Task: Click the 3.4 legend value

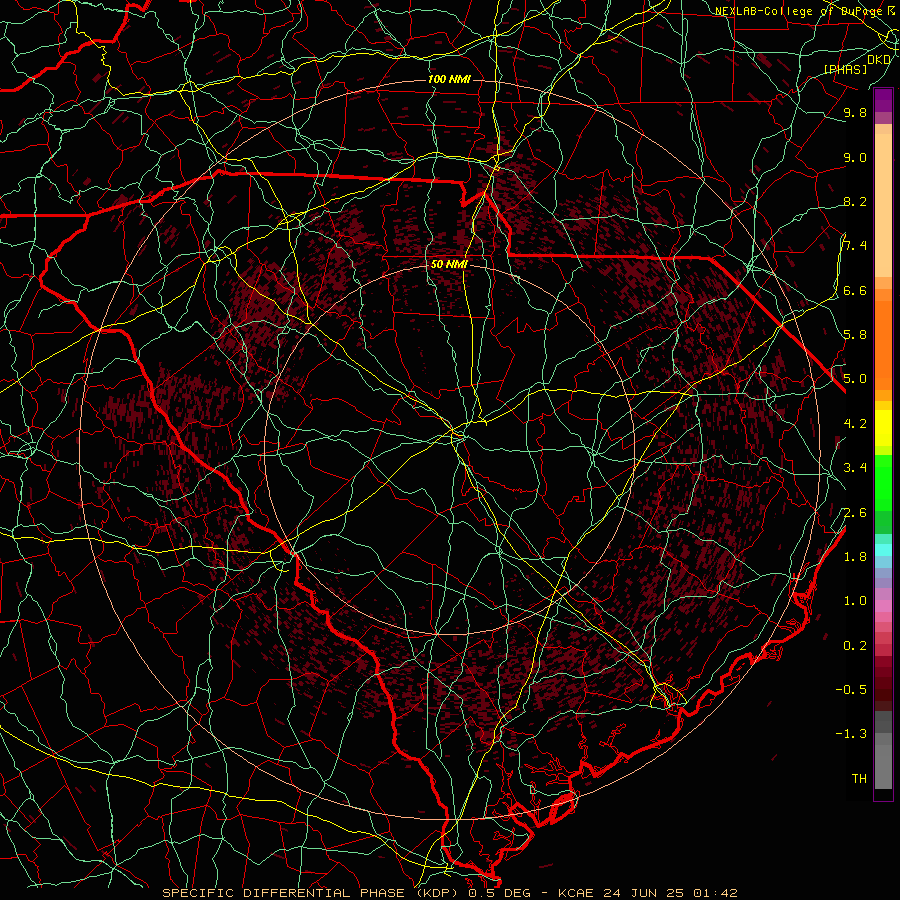Action: (x=855, y=467)
